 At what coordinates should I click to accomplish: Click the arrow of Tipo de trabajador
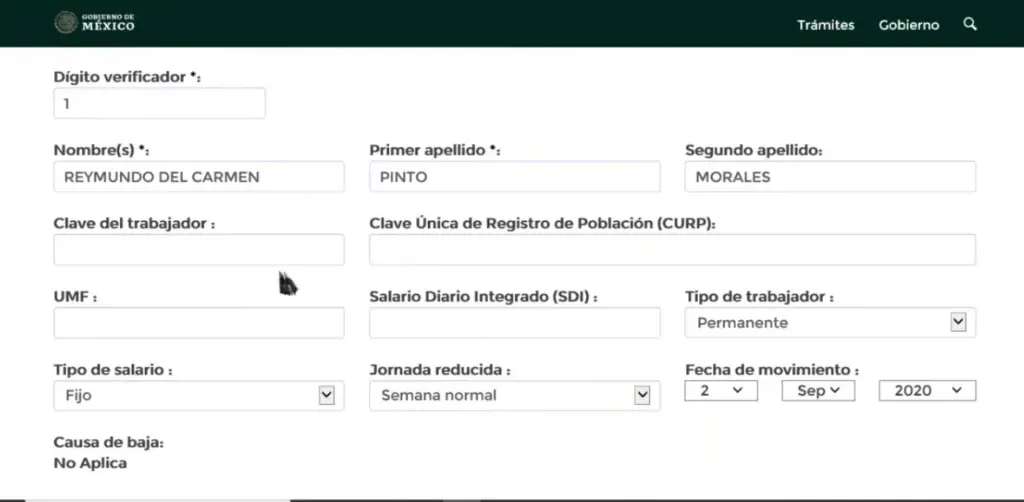click(958, 322)
